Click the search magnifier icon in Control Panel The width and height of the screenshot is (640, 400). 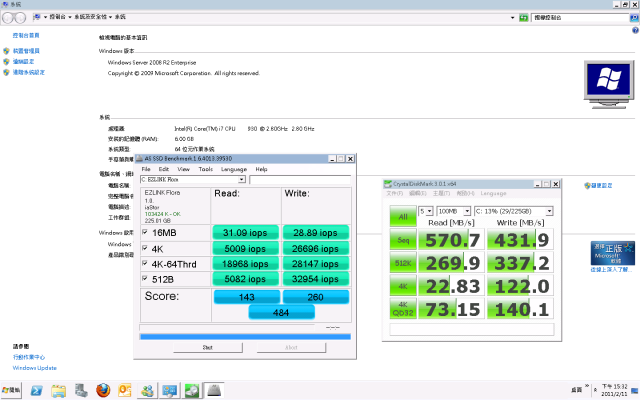[x=634, y=18]
